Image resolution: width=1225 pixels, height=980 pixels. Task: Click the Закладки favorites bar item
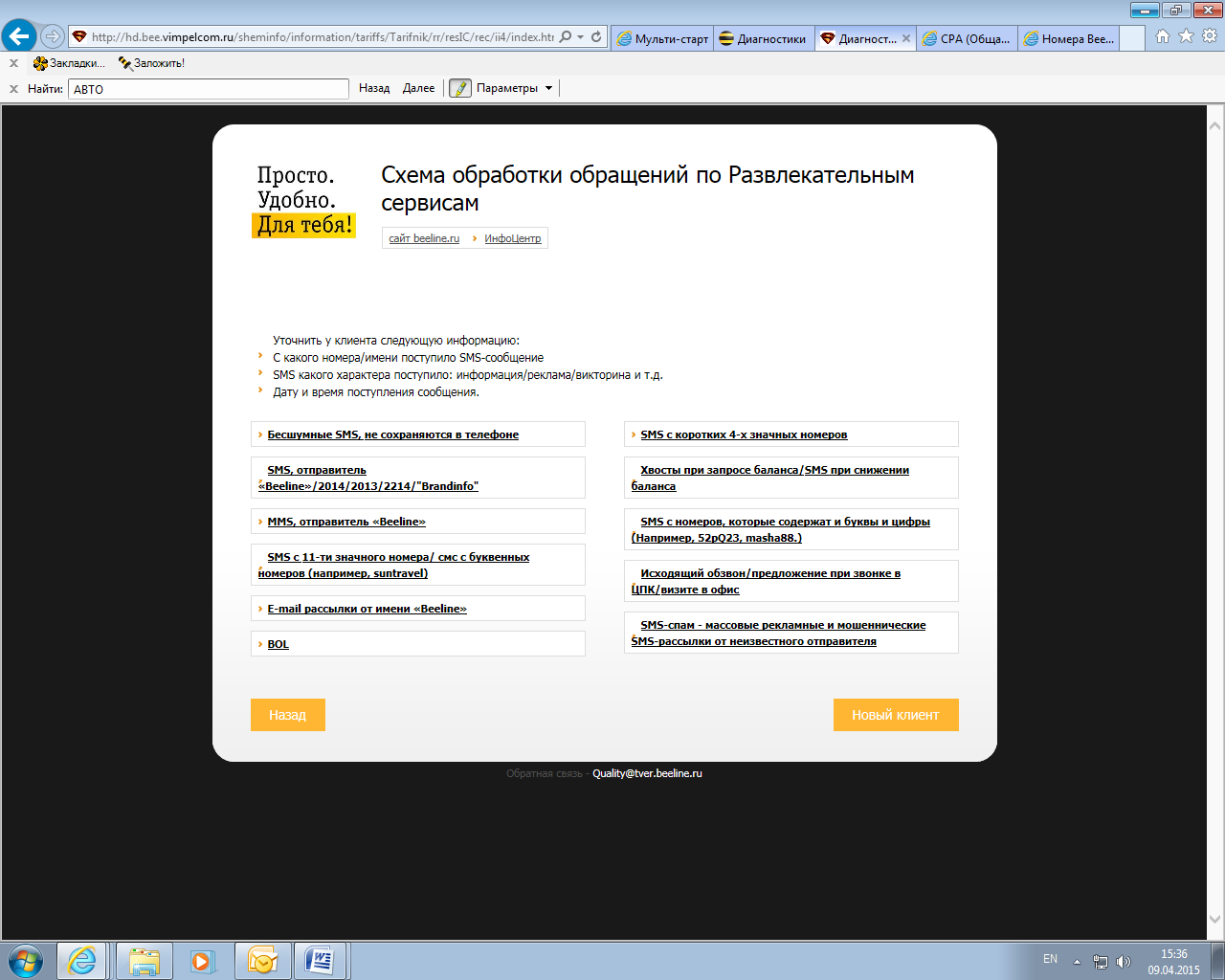(x=69, y=63)
